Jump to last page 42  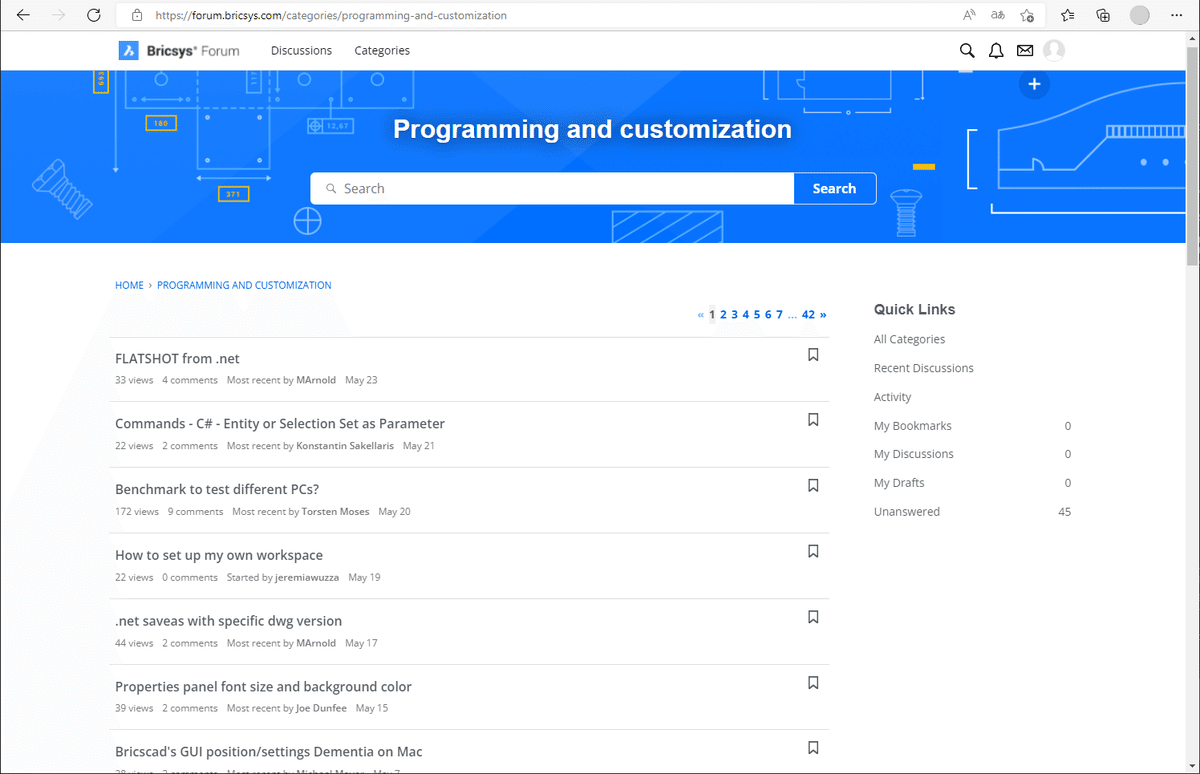click(x=808, y=314)
